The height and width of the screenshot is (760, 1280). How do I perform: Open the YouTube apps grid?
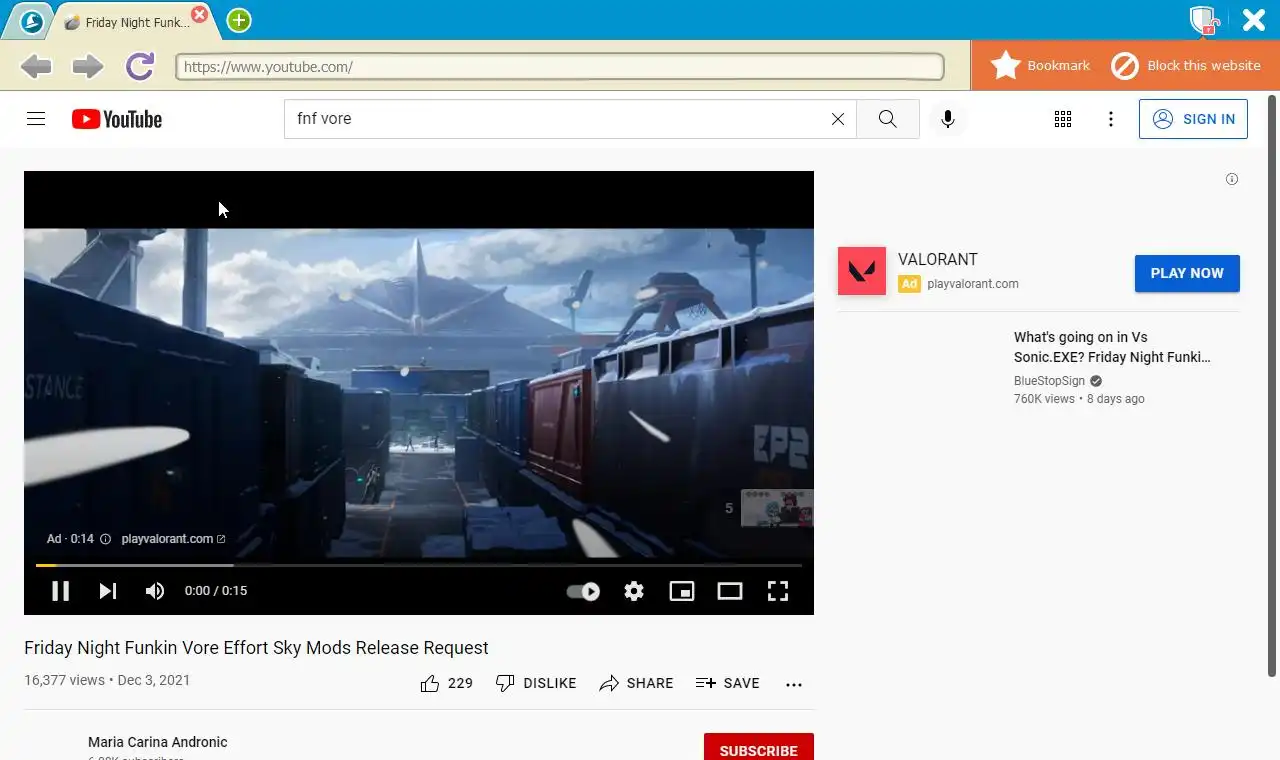[x=1063, y=119]
